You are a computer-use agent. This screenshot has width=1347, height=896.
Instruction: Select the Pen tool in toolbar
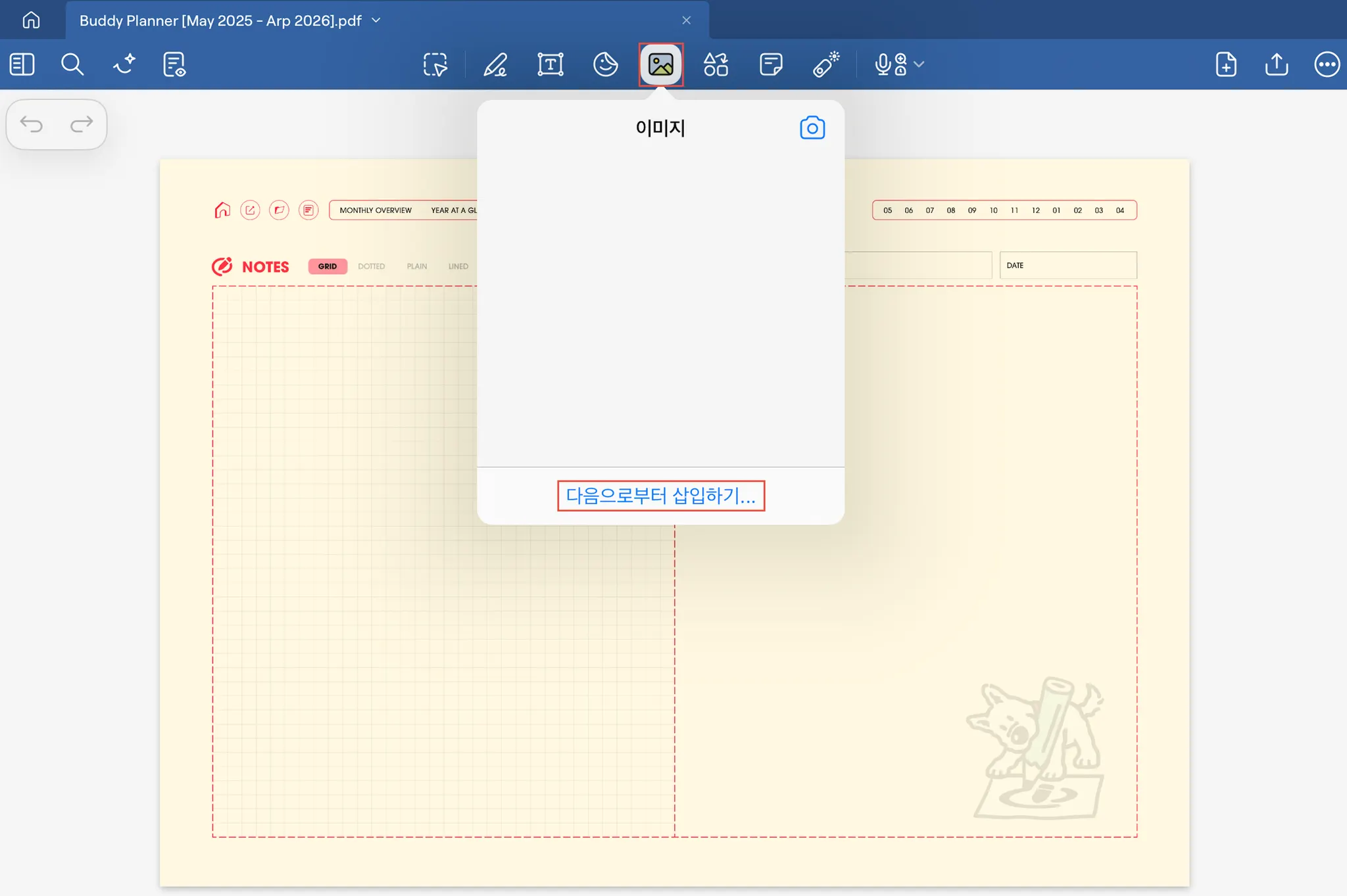click(x=495, y=64)
